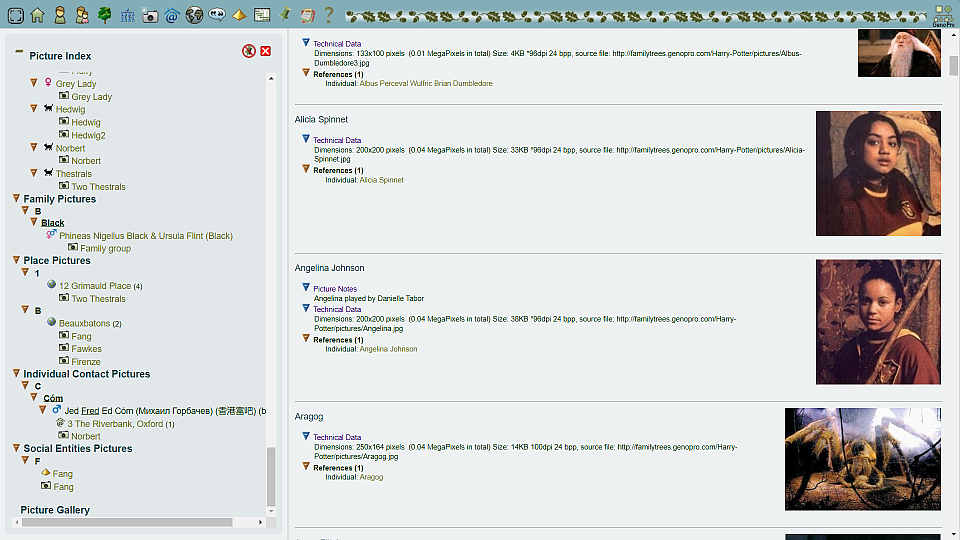
Task: Click the tree panel horizontal scrollbar
Action: 127,522
